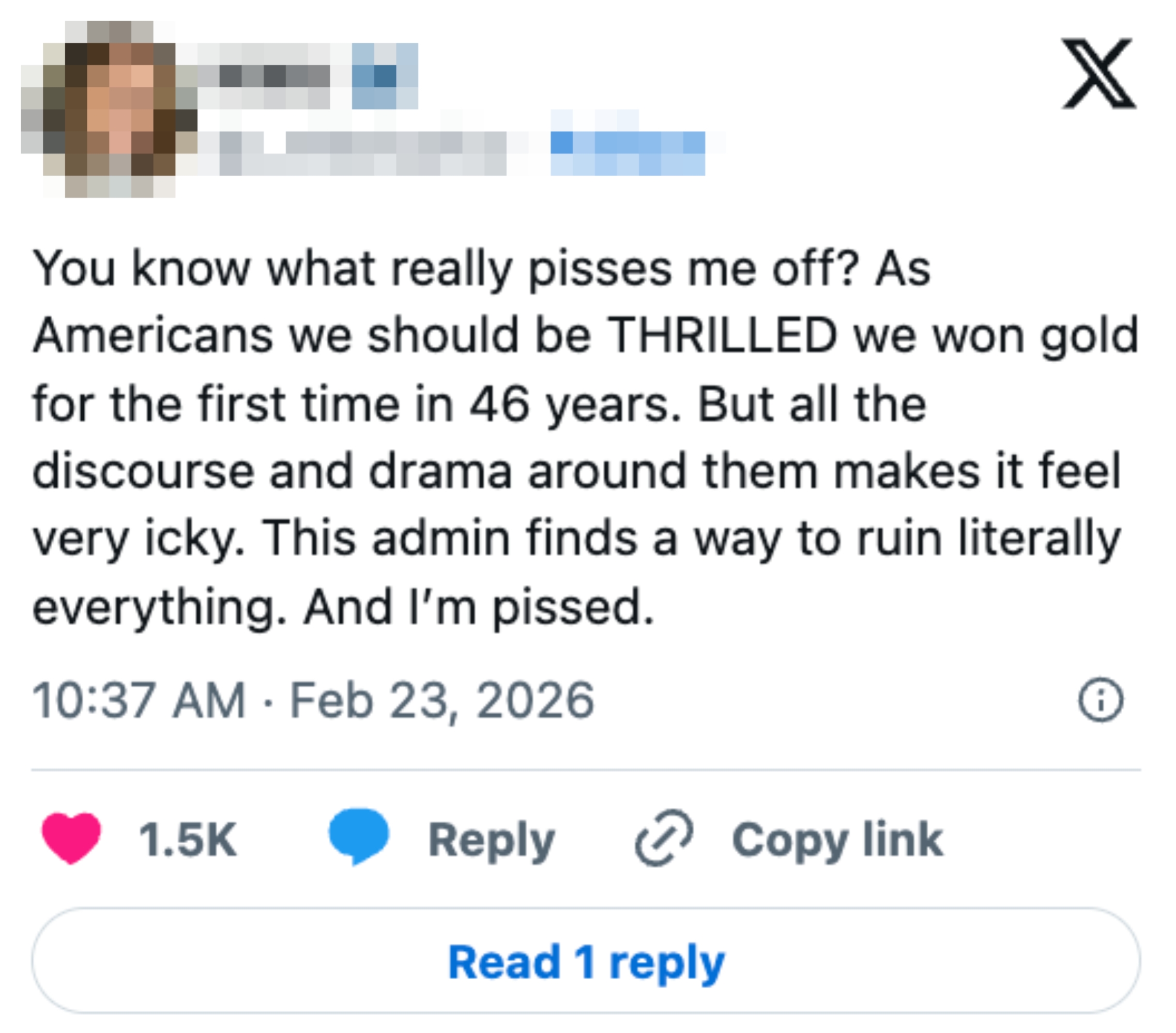
Task: Click the X logo in the corner
Action: 1098,73
